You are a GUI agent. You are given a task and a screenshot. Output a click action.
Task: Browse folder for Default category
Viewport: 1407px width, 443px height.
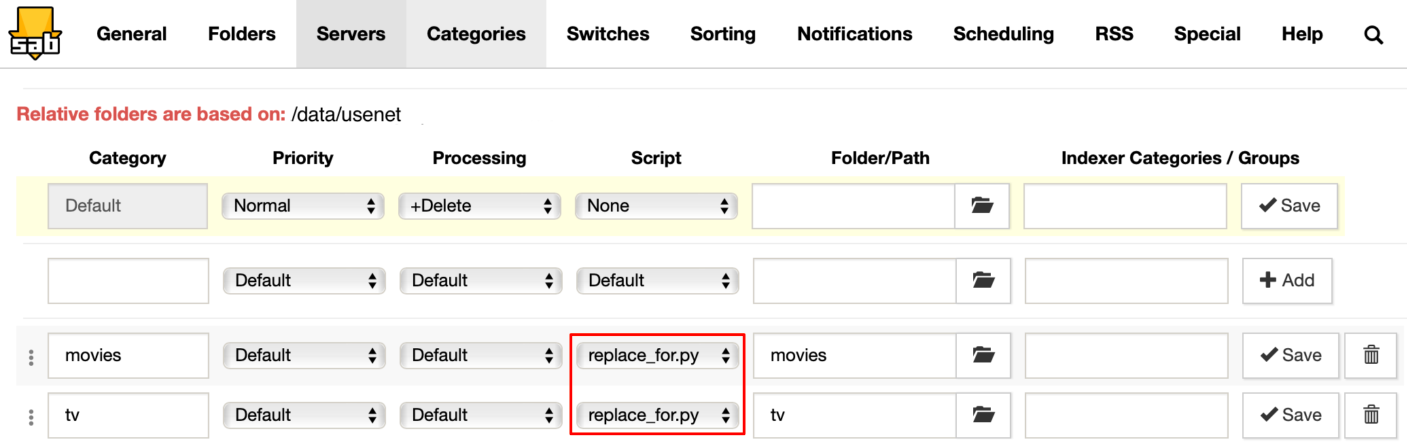981,206
